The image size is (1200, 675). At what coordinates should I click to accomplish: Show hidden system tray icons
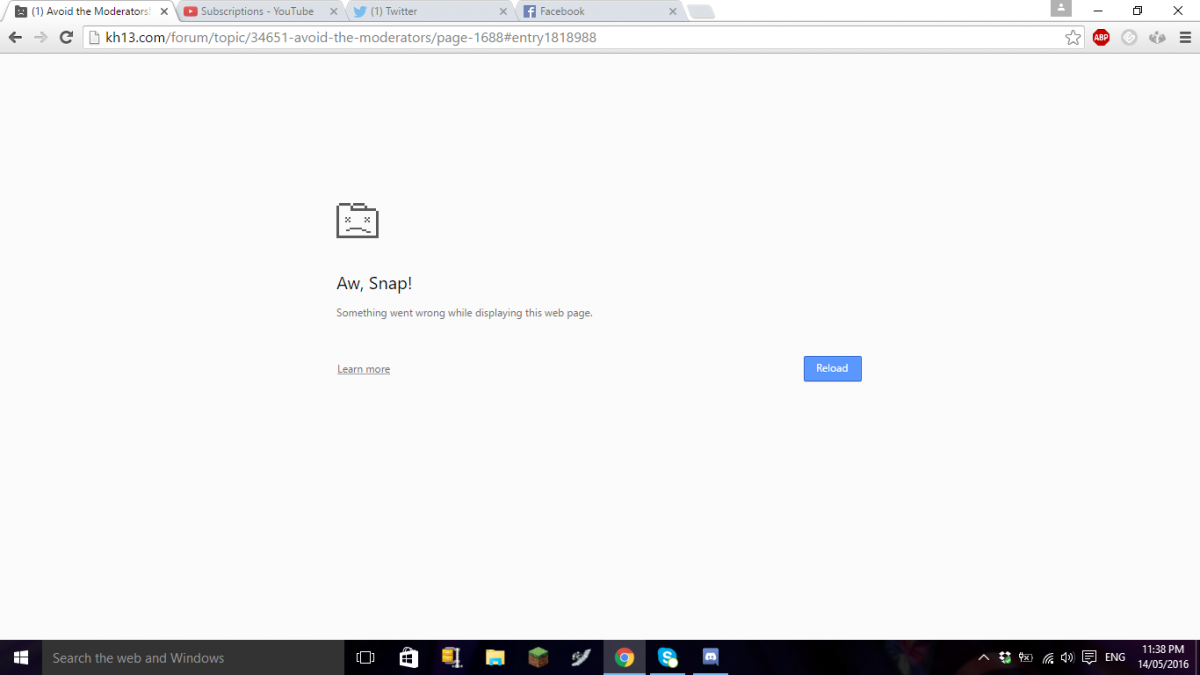pos(983,658)
